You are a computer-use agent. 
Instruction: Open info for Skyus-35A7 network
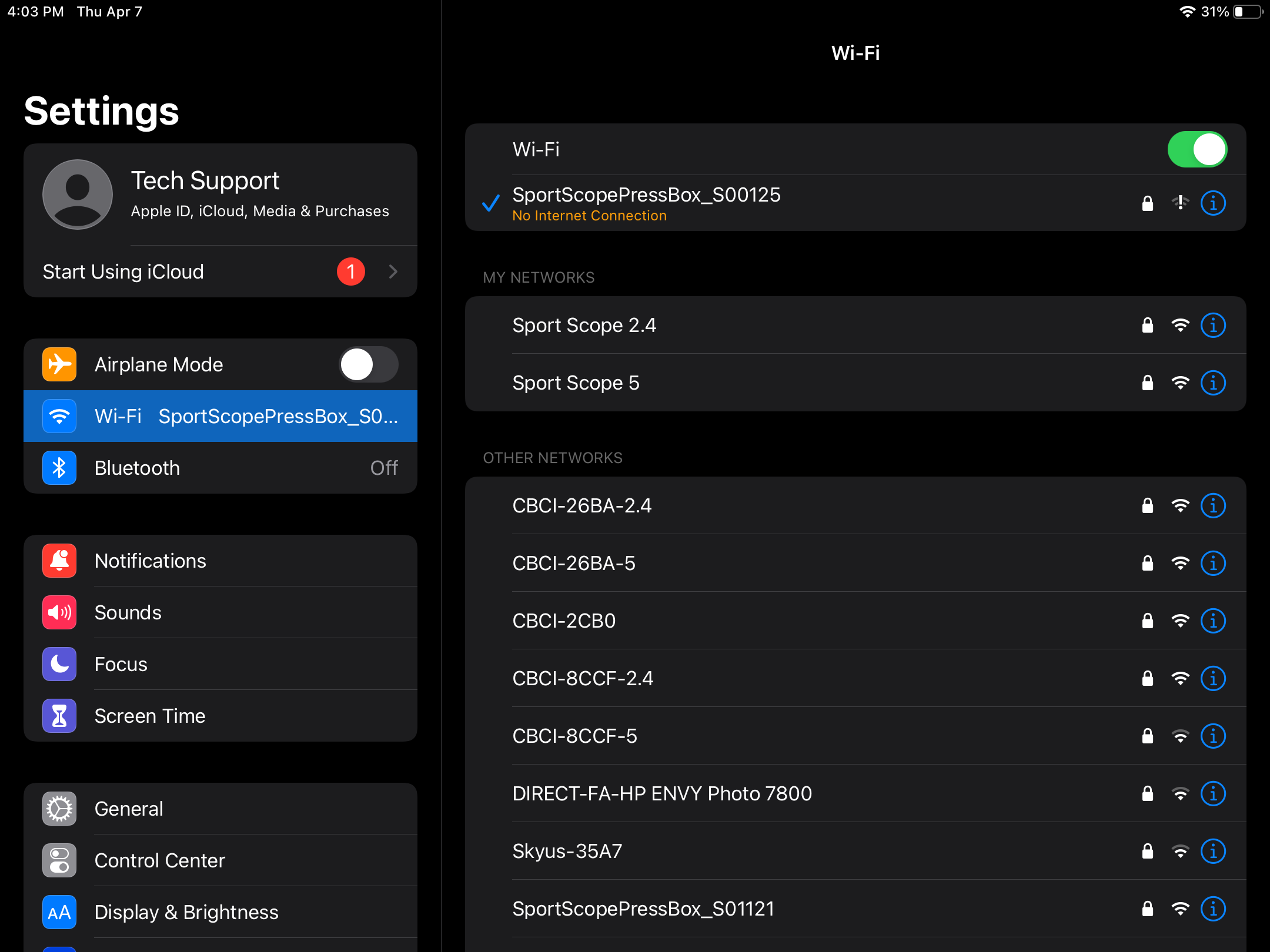point(1212,851)
